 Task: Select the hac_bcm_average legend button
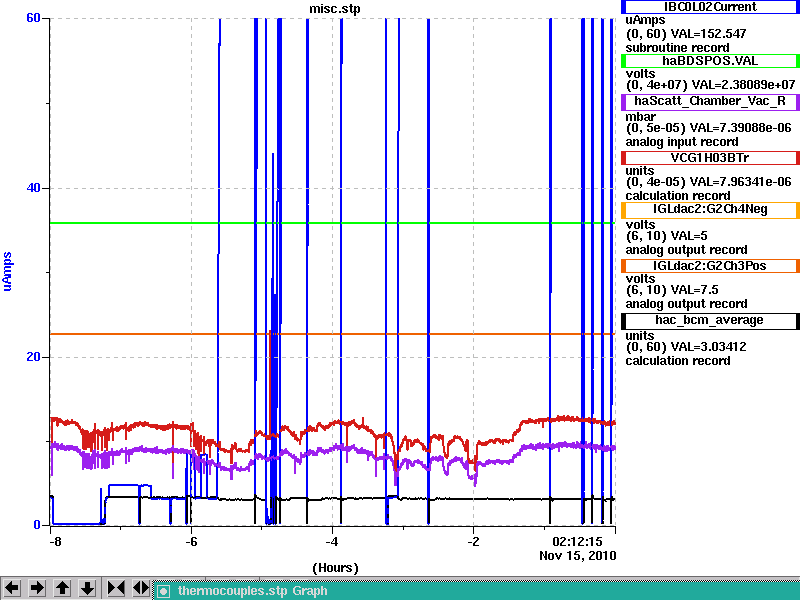pyautogui.click(x=710, y=320)
